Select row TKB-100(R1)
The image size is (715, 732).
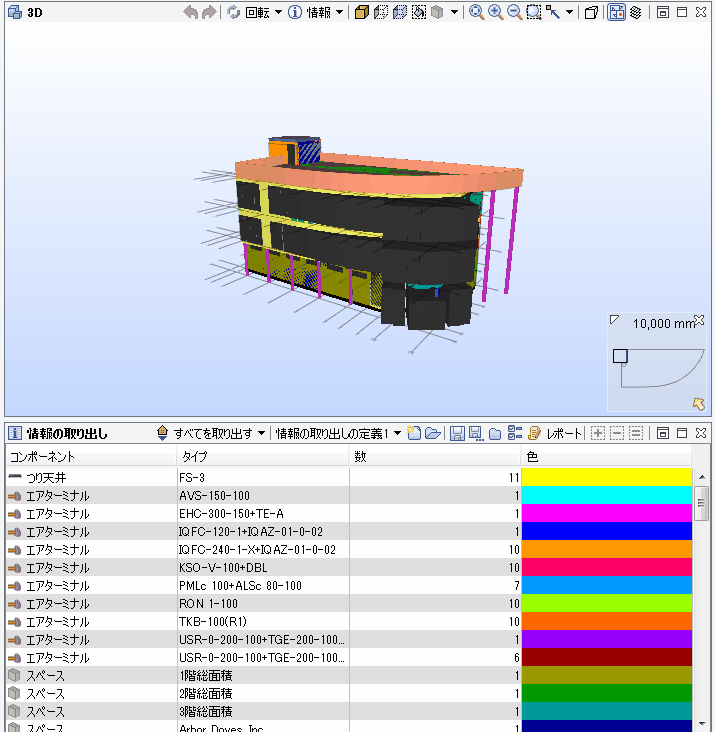(349, 621)
